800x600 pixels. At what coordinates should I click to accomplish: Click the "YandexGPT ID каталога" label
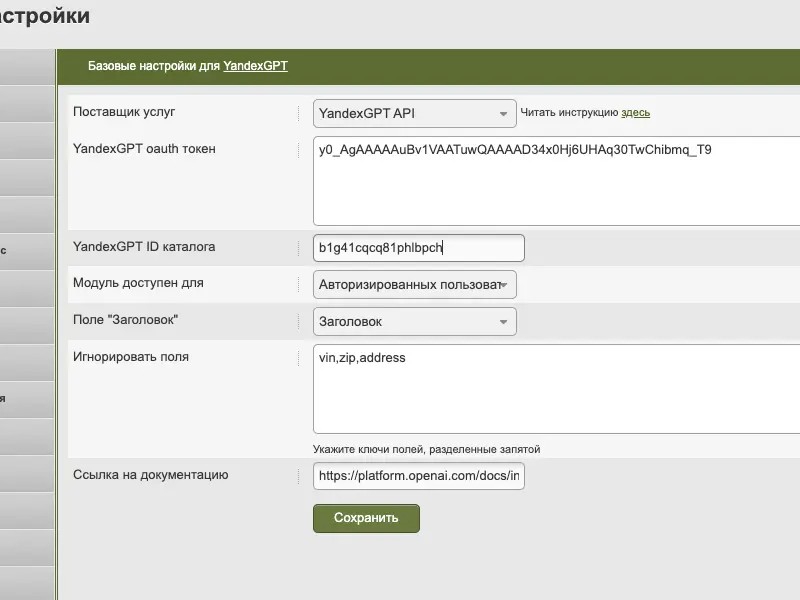click(x=144, y=247)
